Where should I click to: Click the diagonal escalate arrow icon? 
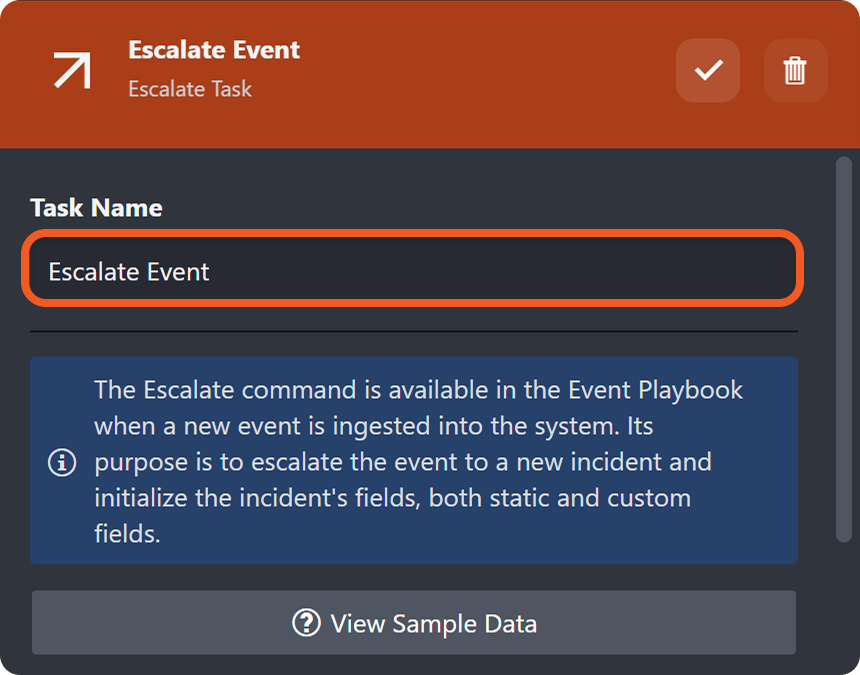tap(72, 70)
